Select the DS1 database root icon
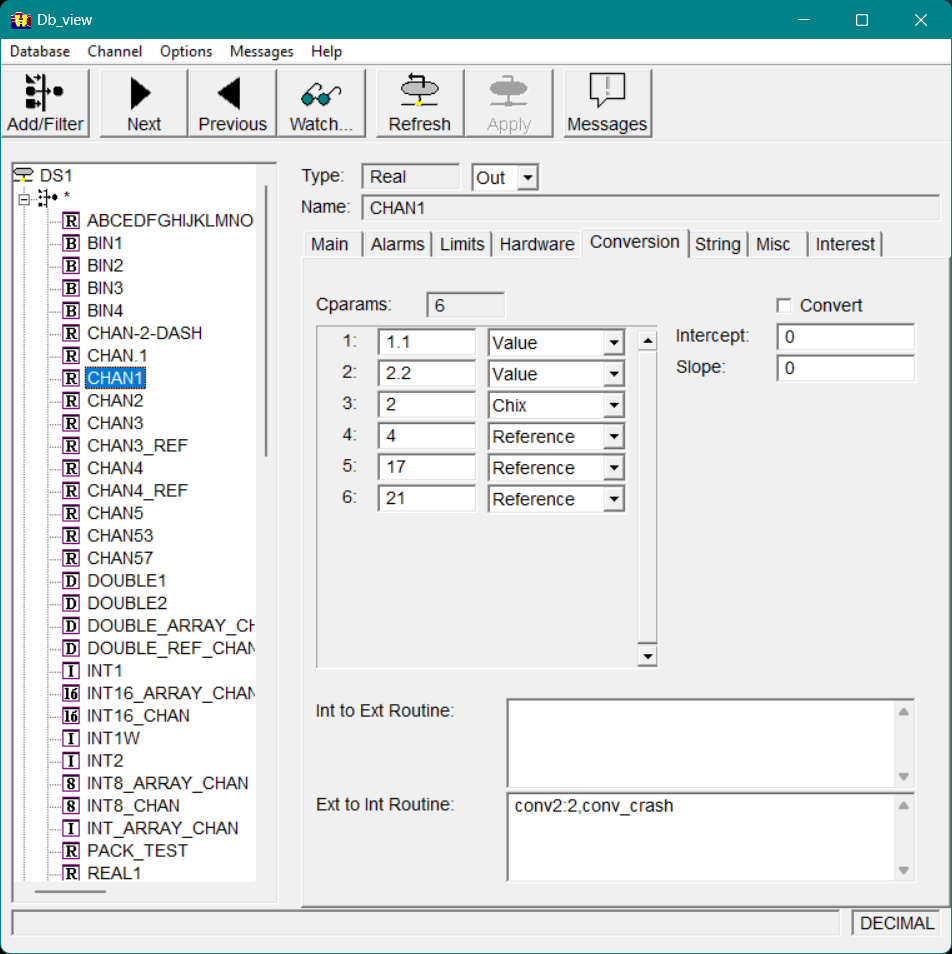The height and width of the screenshot is (954, 952). point(23,175)
